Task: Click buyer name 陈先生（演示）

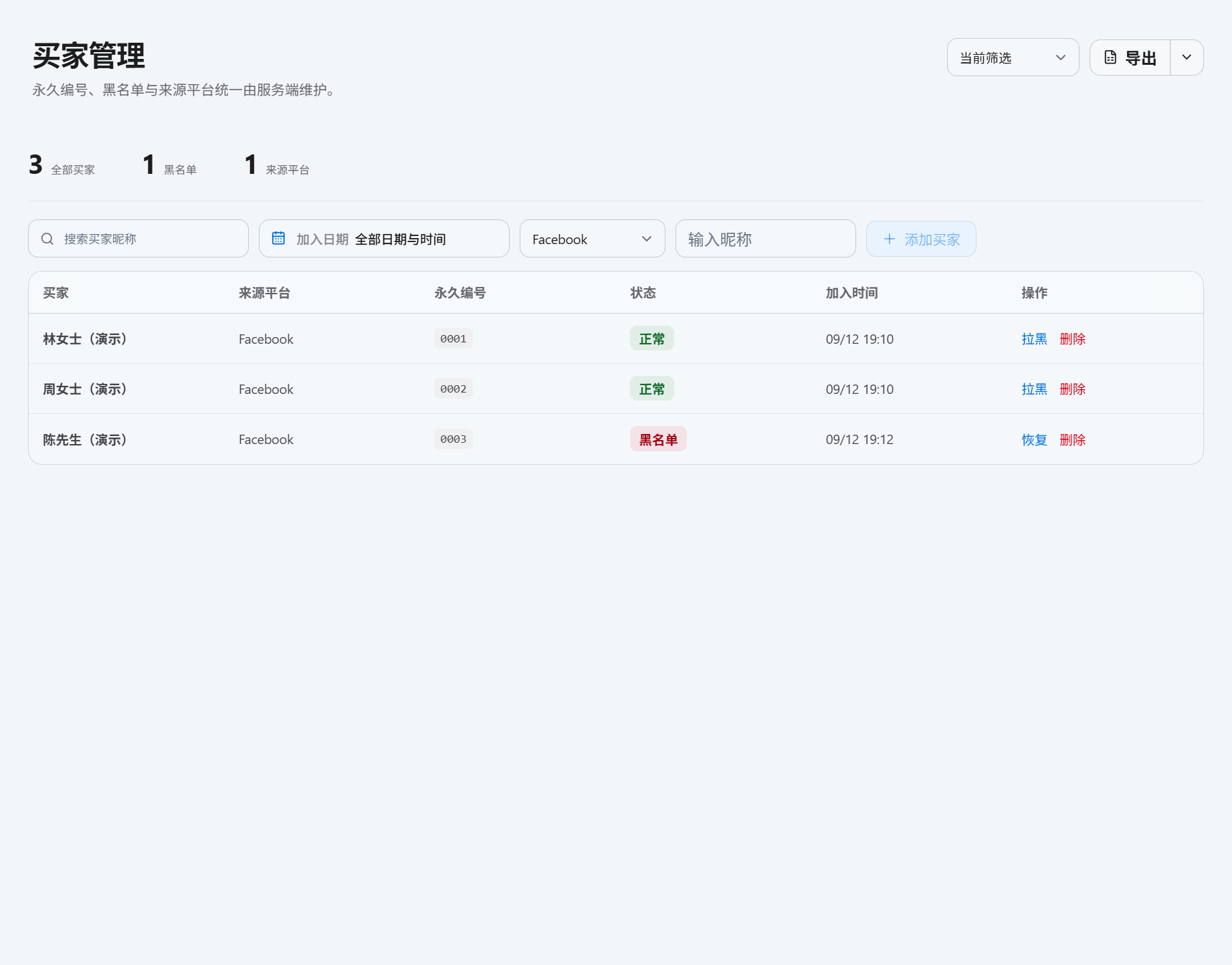Action: 85,440
